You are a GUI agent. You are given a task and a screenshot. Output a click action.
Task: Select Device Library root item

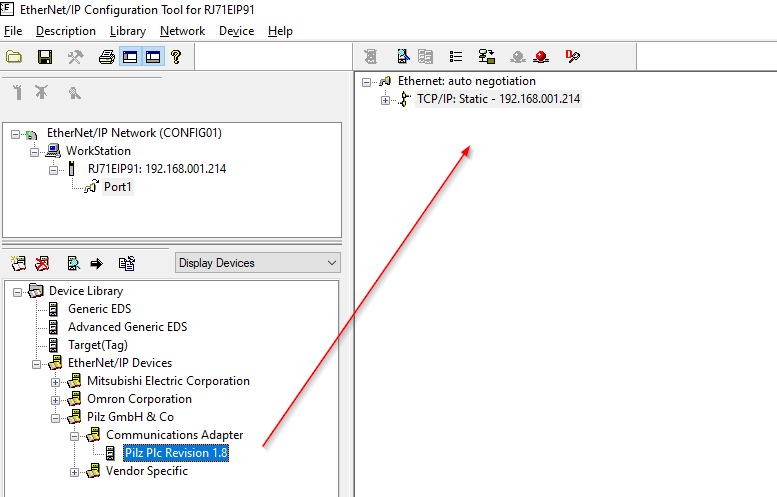[x=86, y=291]
